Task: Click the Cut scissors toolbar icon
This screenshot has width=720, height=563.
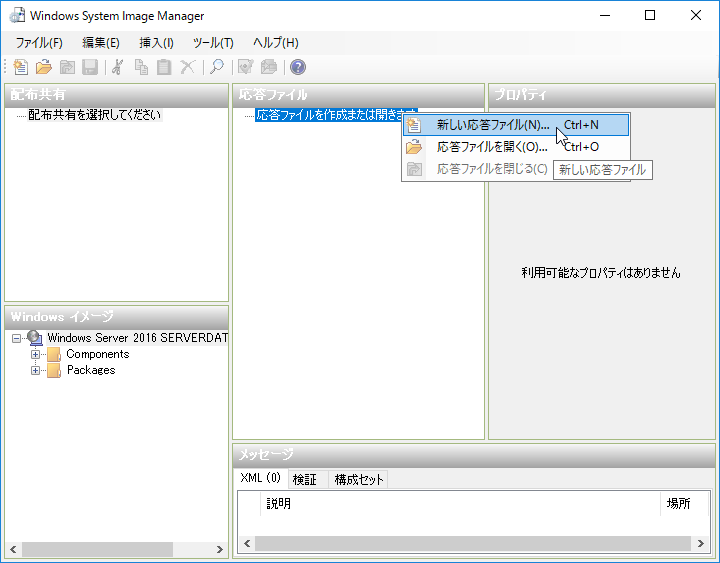Action: coord(118,67)
